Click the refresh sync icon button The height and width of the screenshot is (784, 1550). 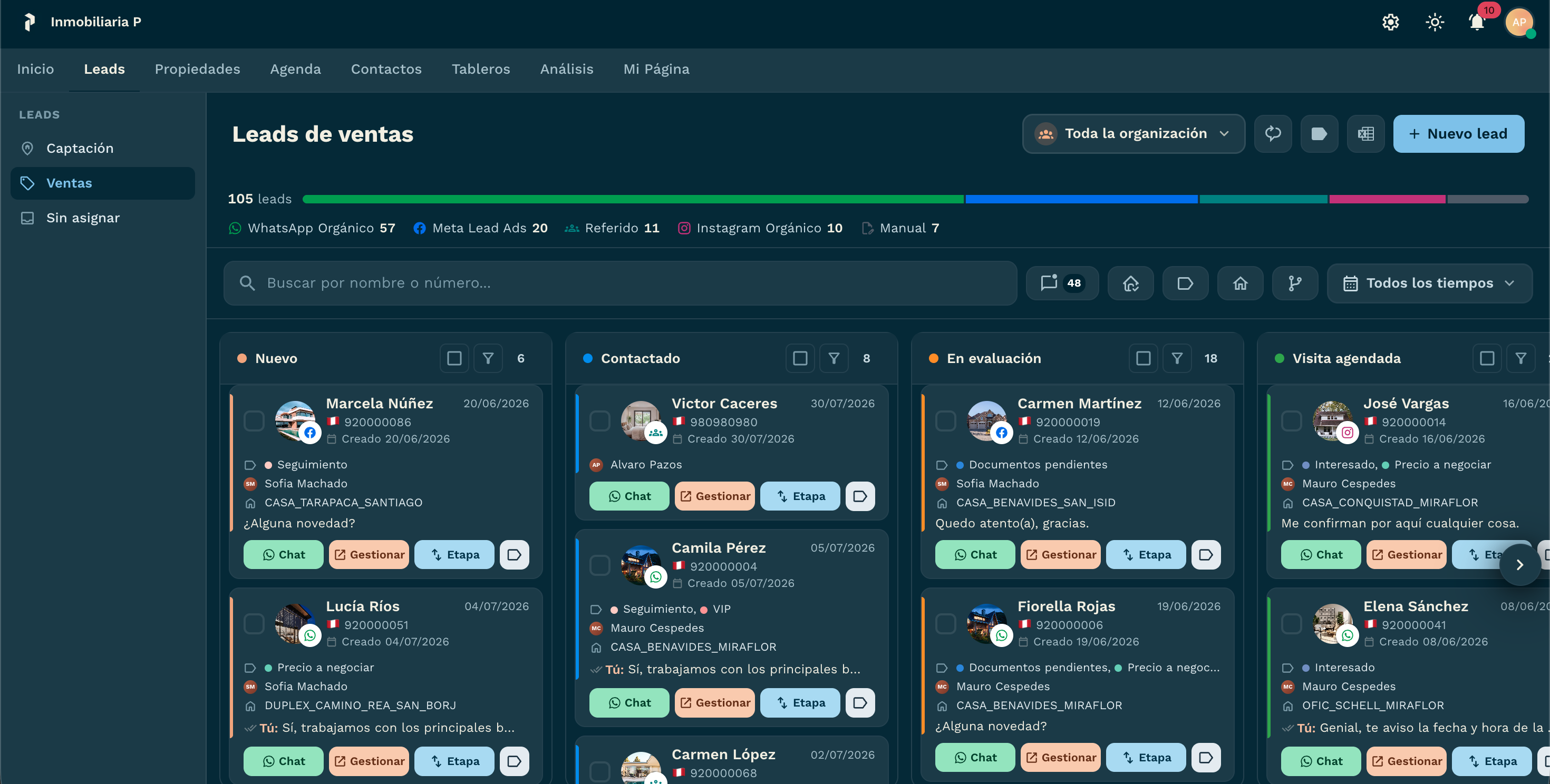point(1273,133)
